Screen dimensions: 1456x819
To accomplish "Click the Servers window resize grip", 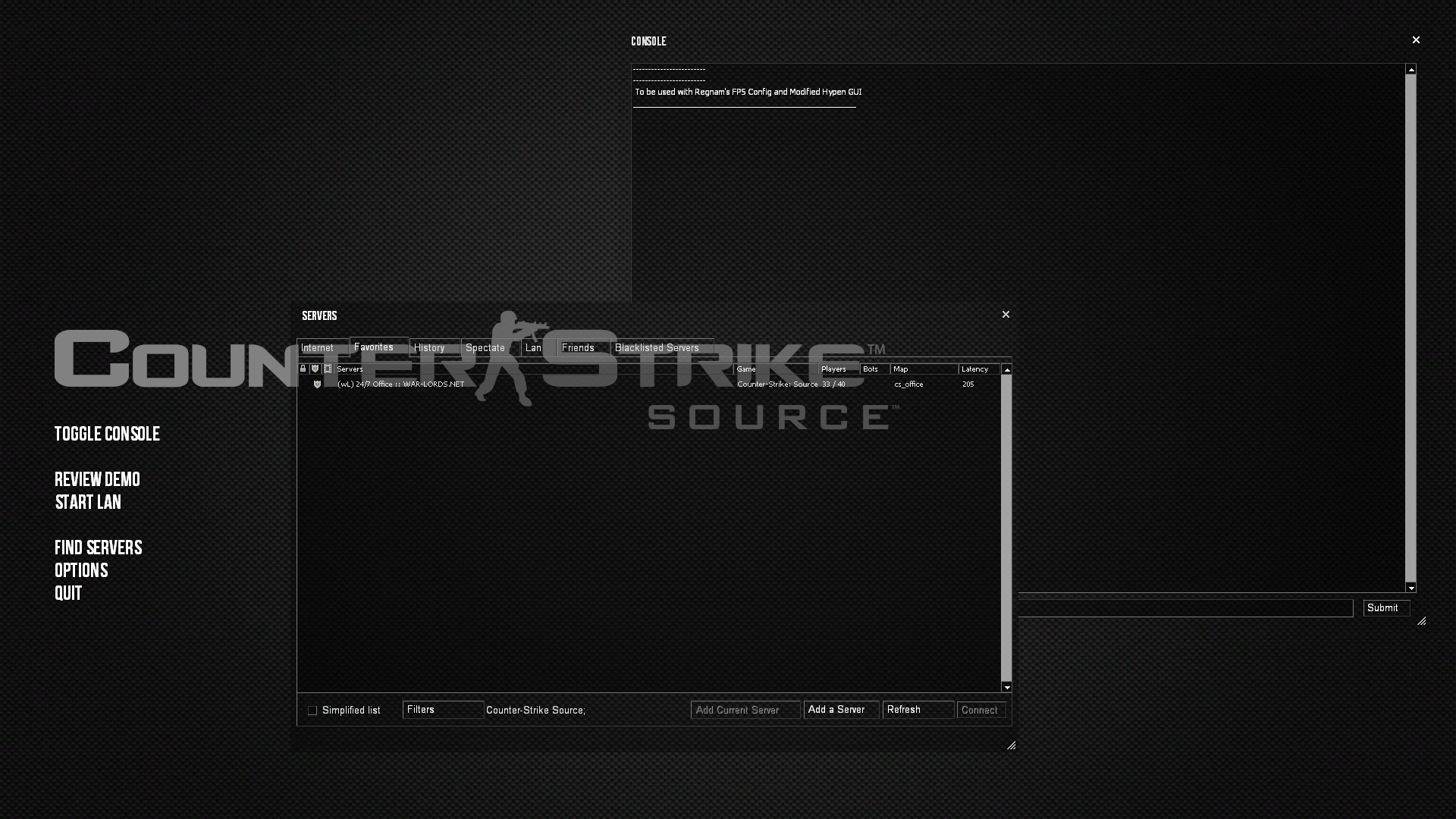I will tap(1011, 745).
